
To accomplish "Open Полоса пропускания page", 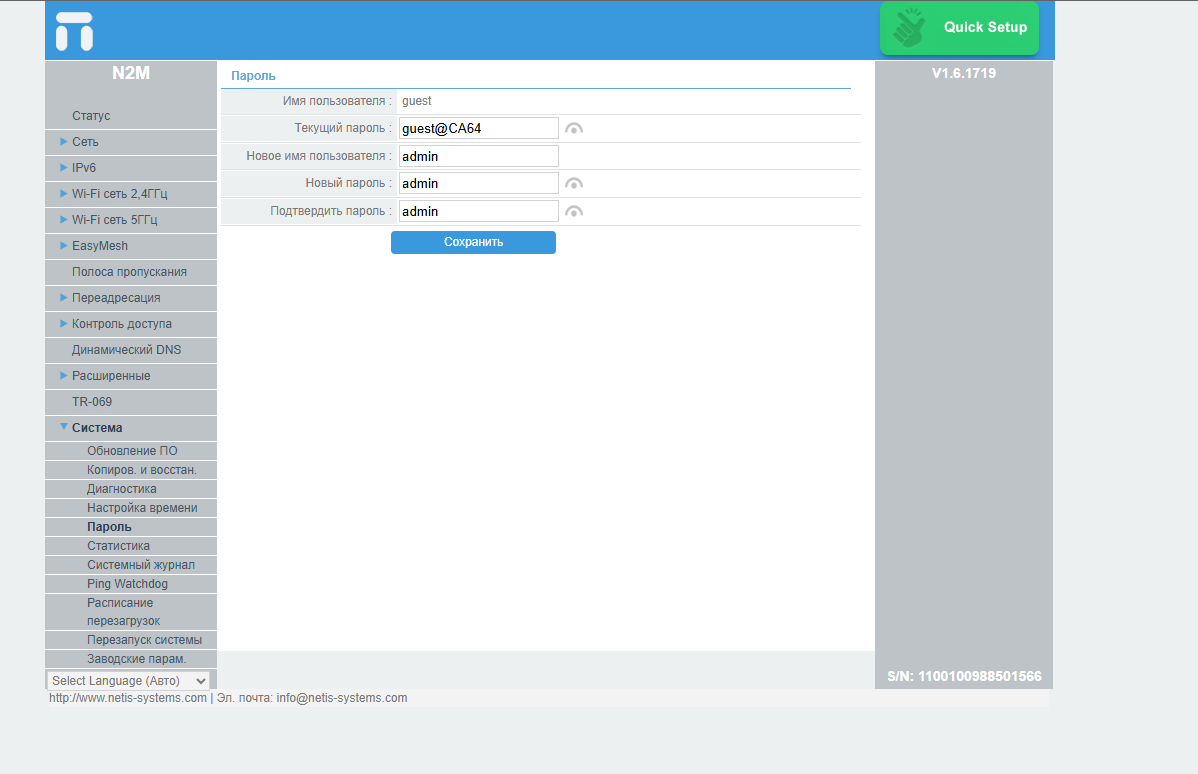I will pyautogui.click(x=129, y=272).
